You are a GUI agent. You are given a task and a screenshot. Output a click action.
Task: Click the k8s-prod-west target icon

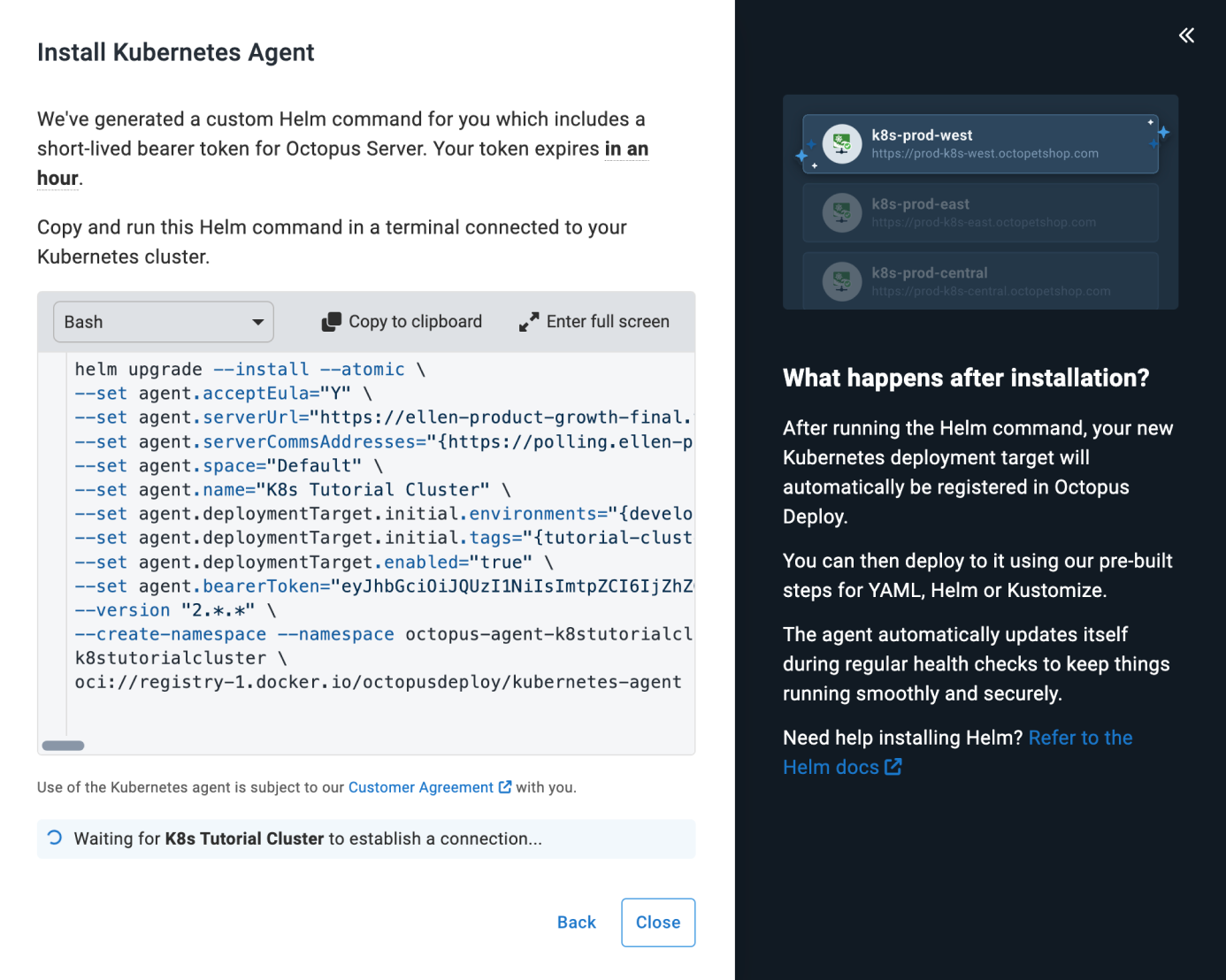(842, 143)
